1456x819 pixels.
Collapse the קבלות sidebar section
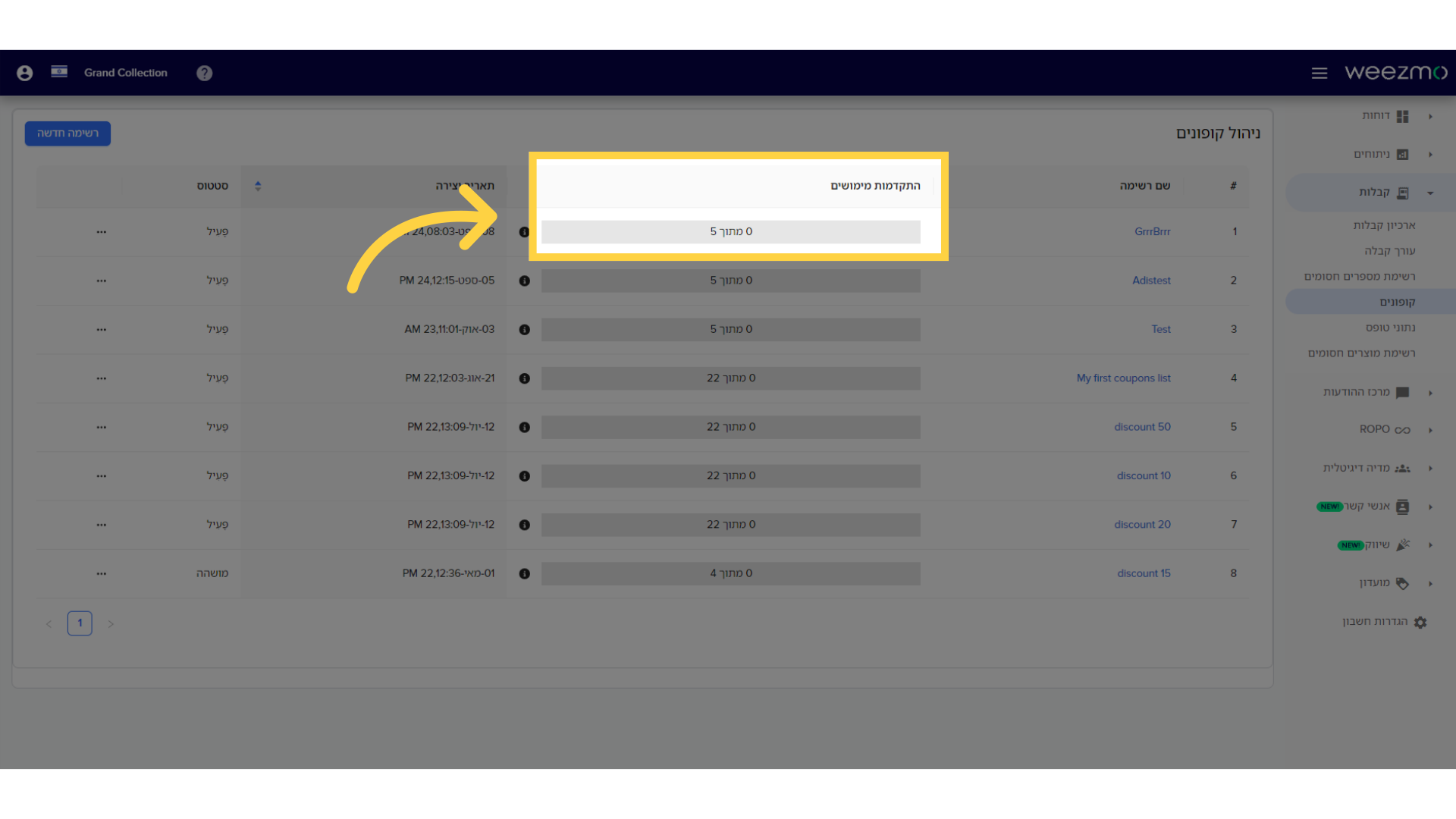[1430, 193]
